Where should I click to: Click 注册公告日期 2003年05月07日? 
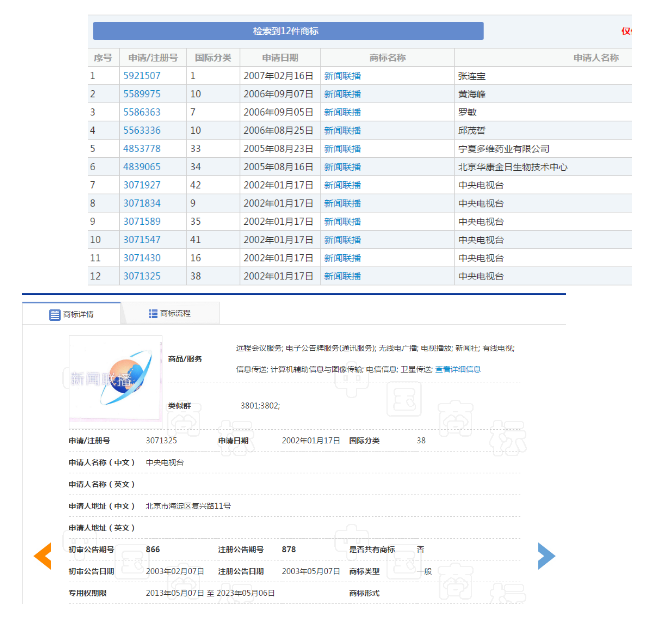coord(311,571)
